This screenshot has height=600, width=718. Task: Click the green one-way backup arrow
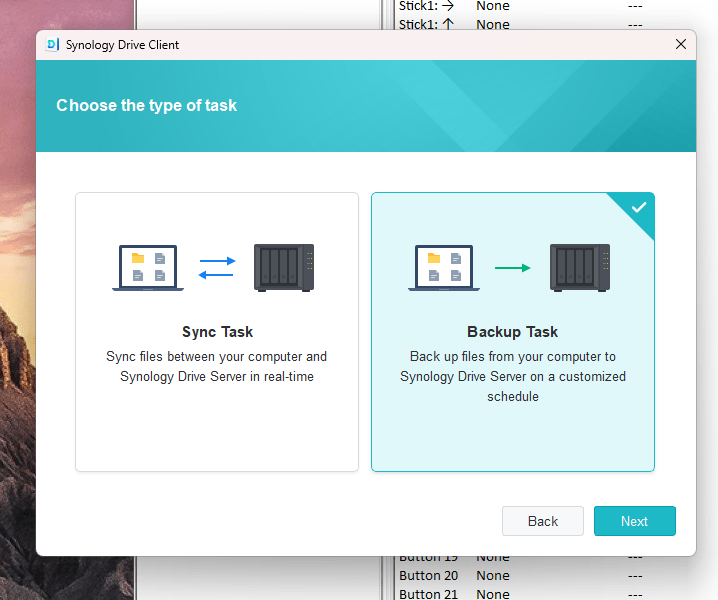[x=512, y=268]
